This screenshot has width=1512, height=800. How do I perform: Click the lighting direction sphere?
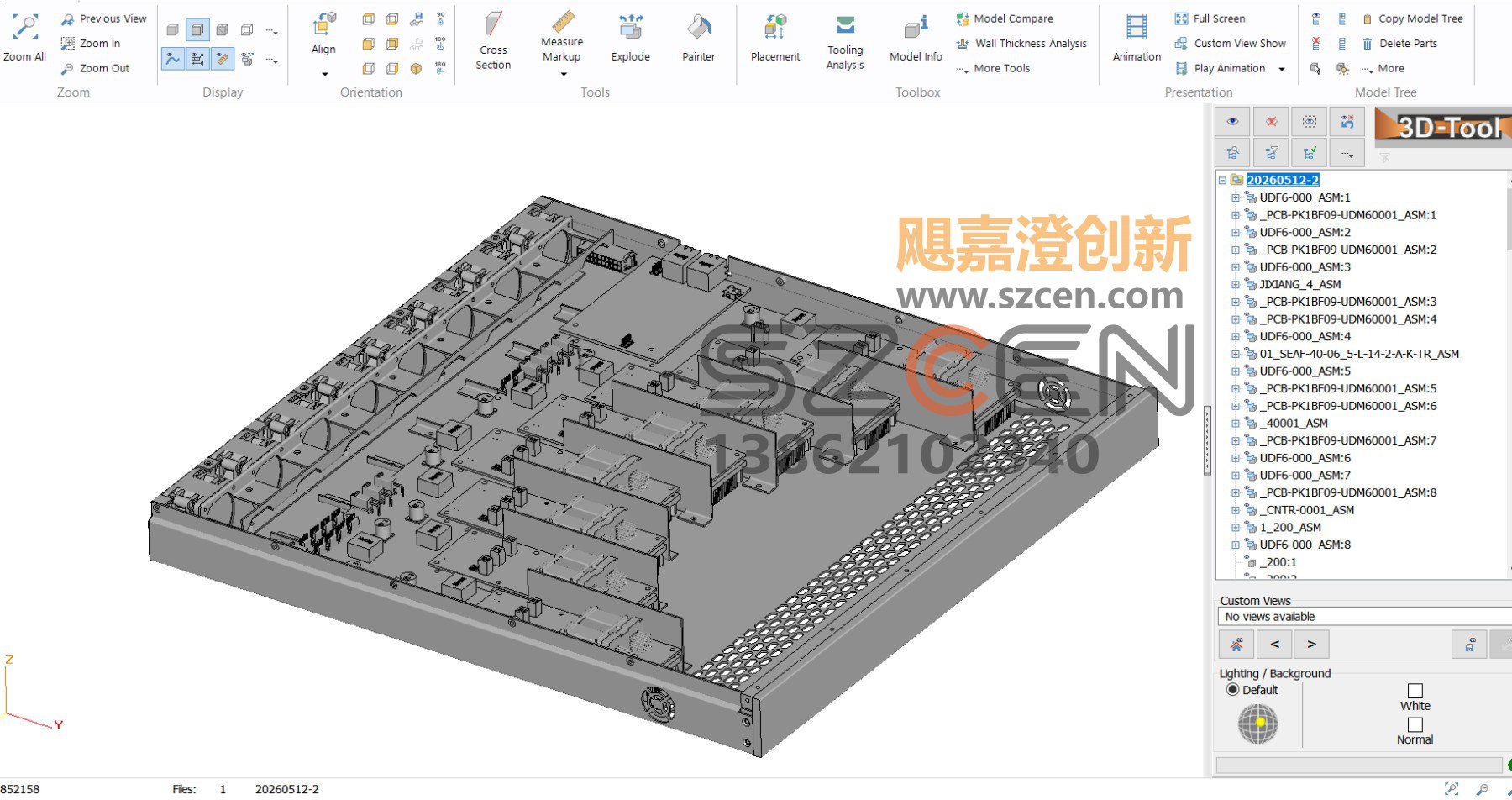(x=1257, y=724)
